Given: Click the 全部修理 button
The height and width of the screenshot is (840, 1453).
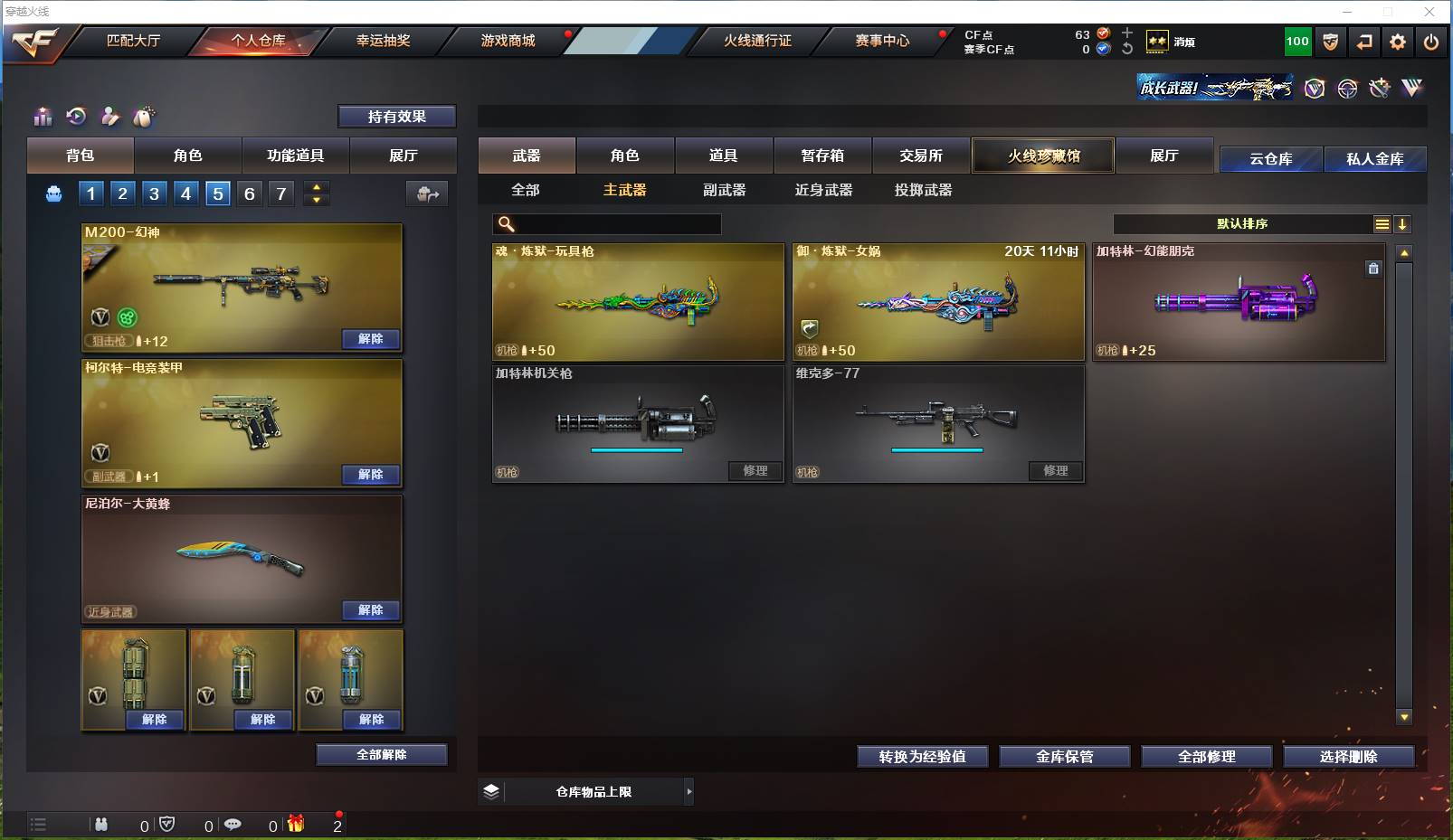Looking at the screenshot, I should (1206, 757).
